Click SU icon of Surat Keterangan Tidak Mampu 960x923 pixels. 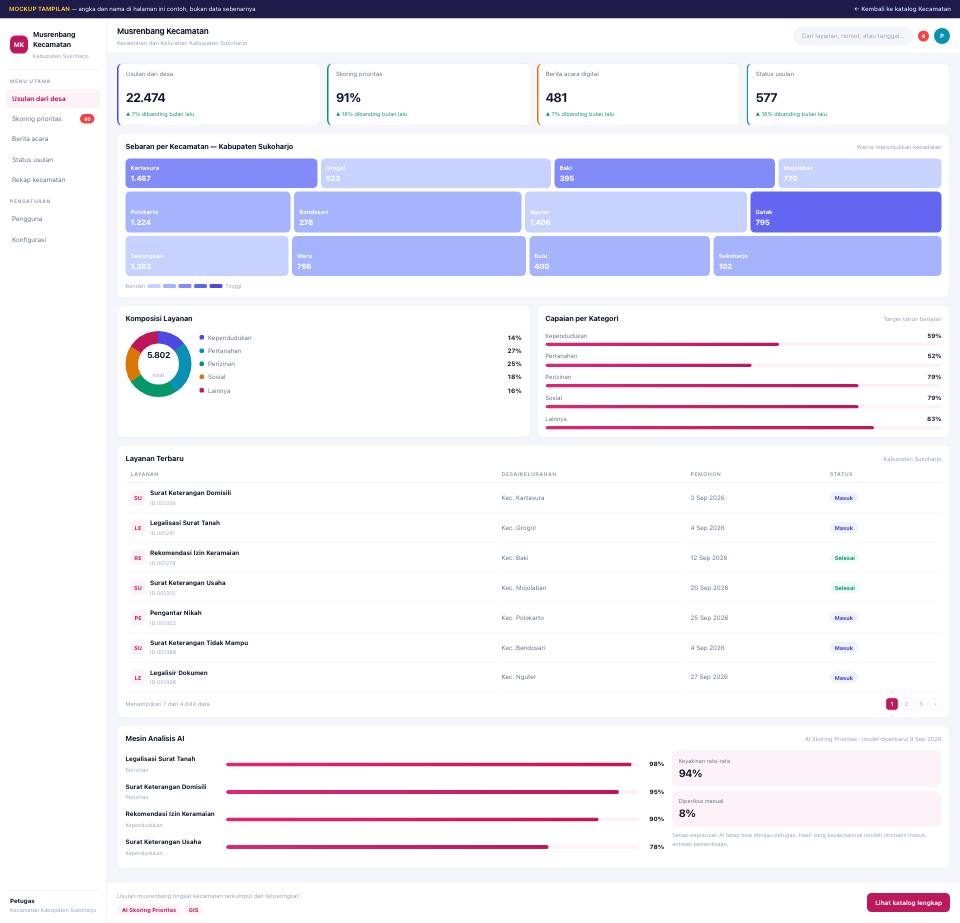tap(138, 648)
